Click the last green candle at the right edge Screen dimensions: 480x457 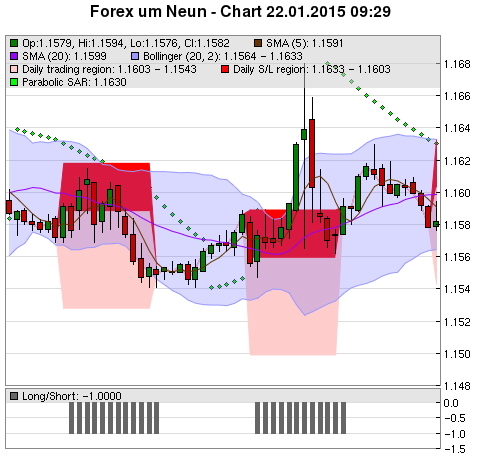point(436,224)
